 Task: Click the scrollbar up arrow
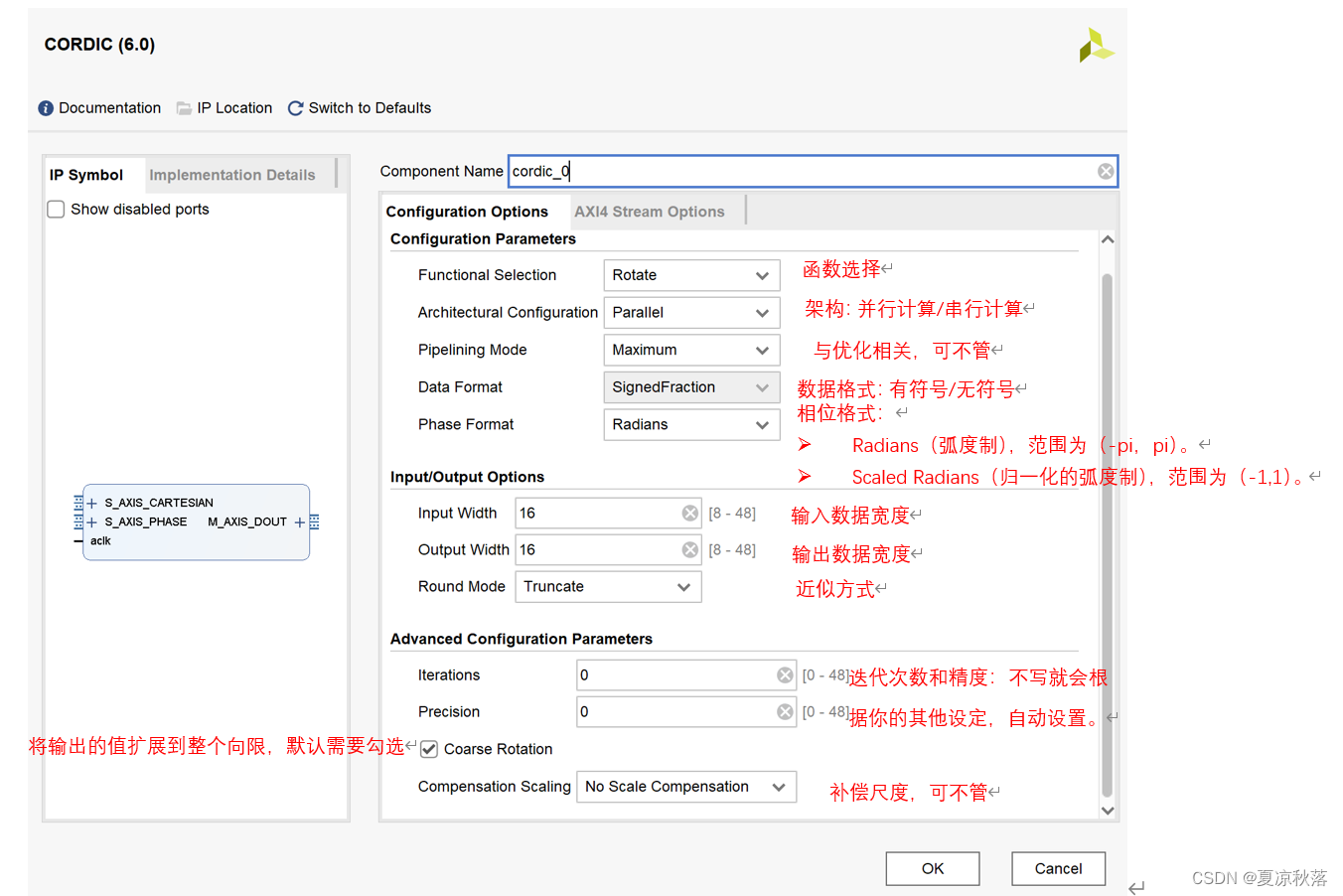coord(1108,239)
